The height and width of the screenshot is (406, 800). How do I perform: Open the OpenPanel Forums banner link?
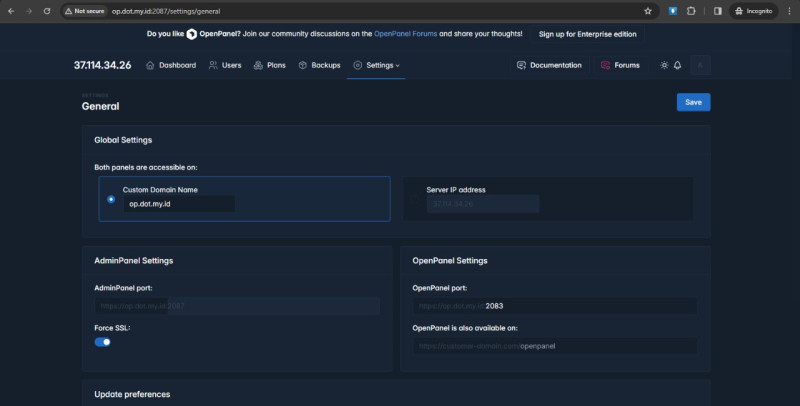coord(408,33)
